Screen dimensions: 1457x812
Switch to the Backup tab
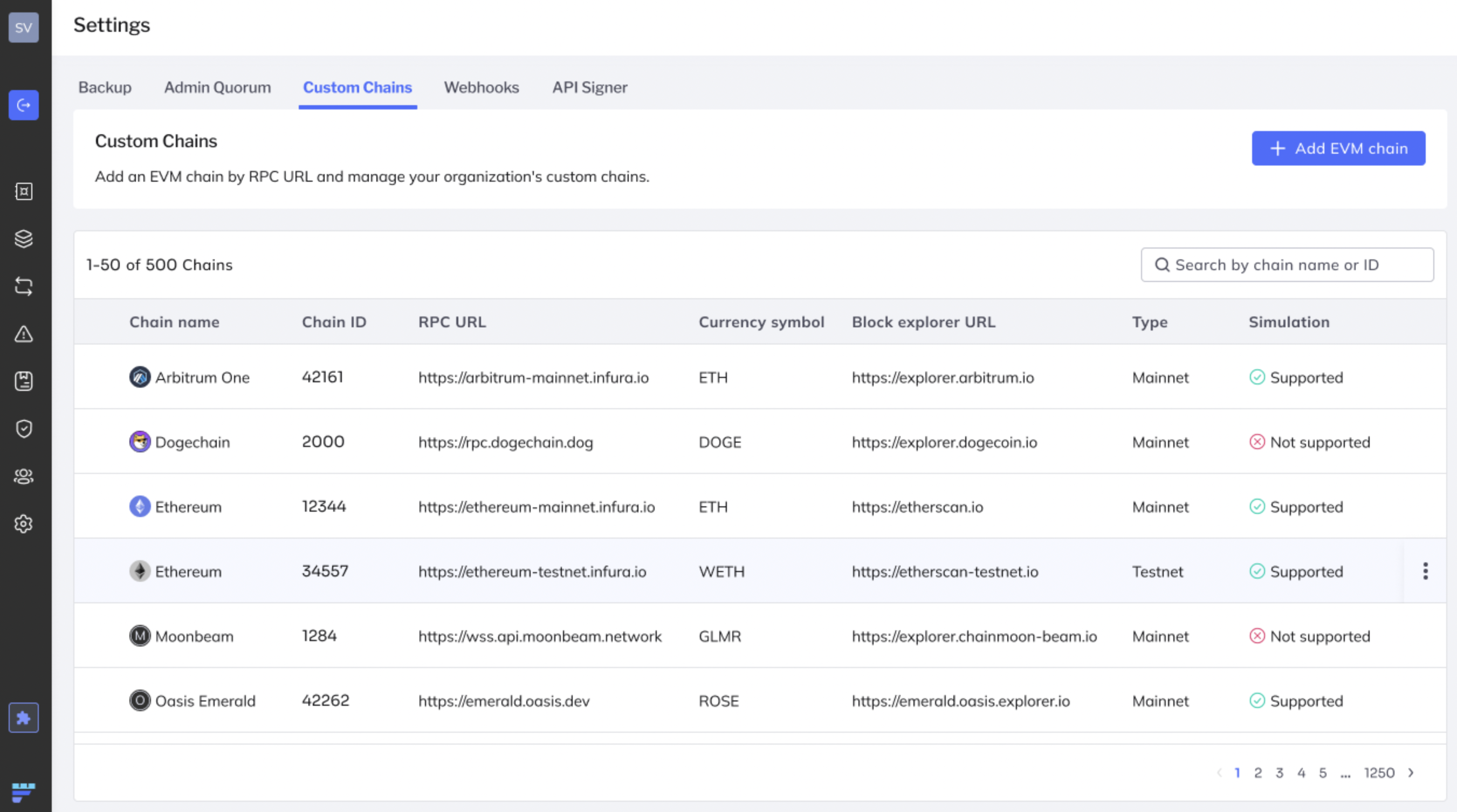(105, 87)
